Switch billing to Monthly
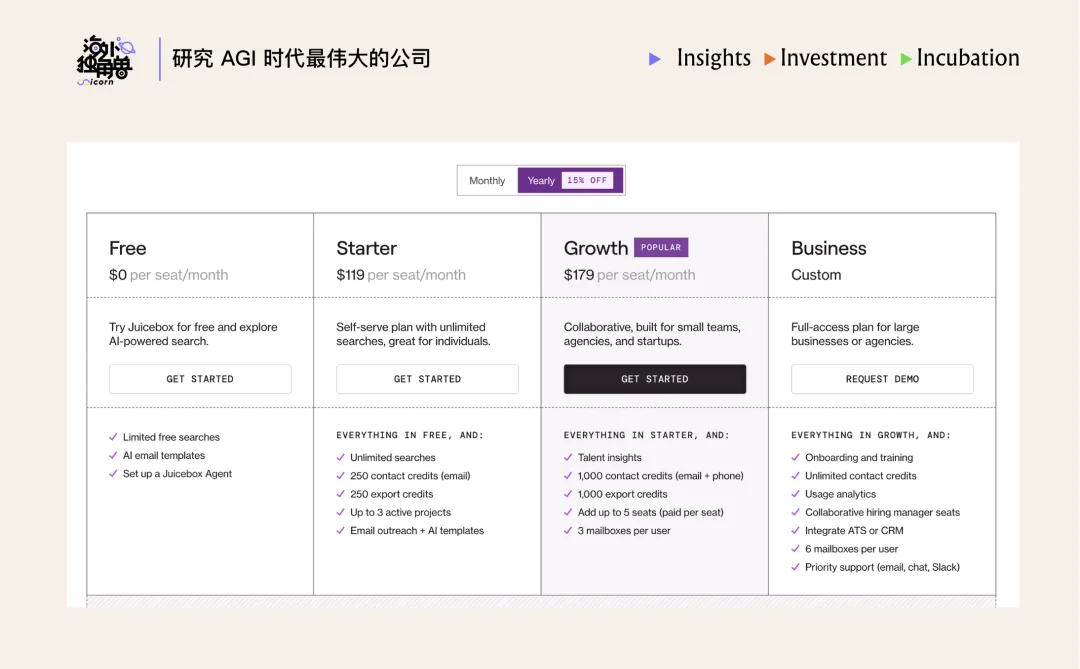 point(486,181)
